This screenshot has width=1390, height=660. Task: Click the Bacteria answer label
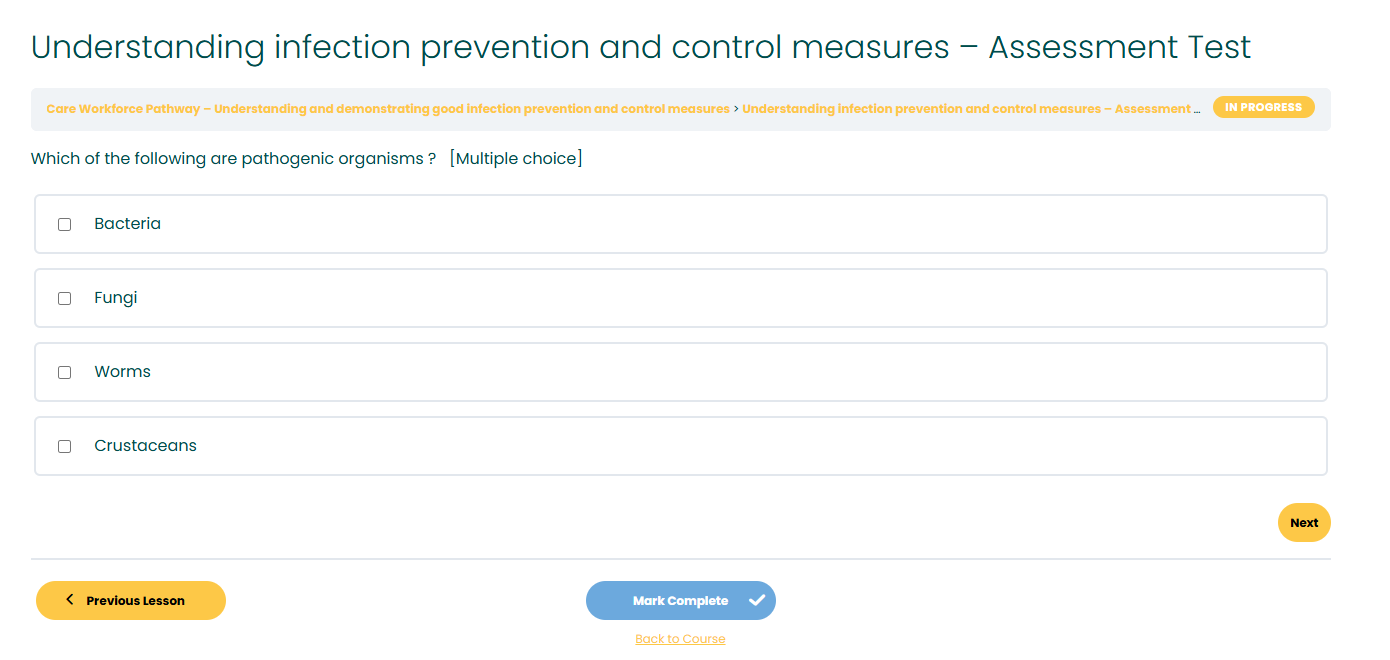[x=128, y=224]
